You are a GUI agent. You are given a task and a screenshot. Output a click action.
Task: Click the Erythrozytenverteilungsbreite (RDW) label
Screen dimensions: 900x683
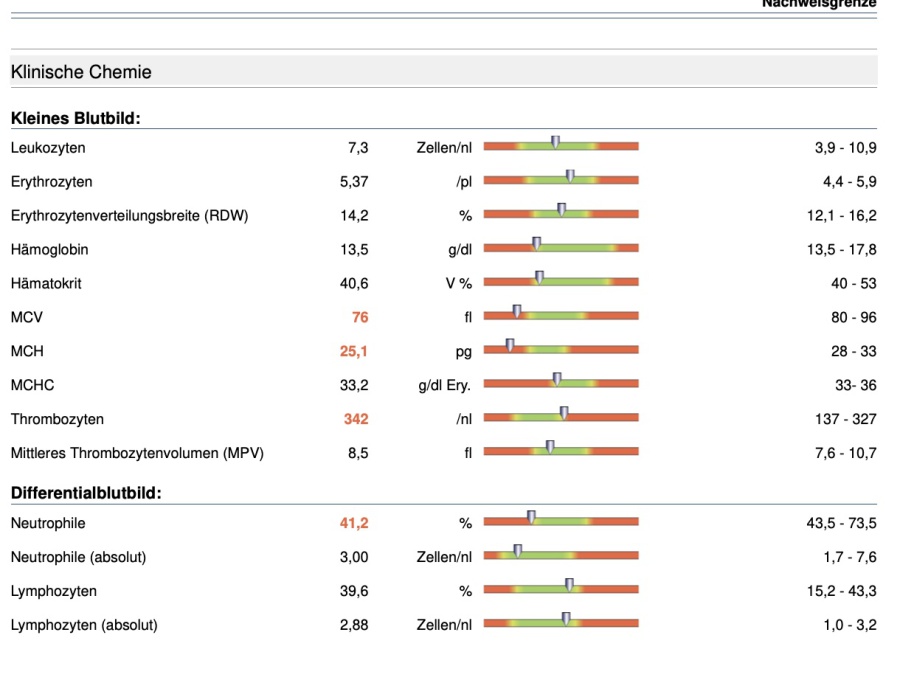[129, 216]
